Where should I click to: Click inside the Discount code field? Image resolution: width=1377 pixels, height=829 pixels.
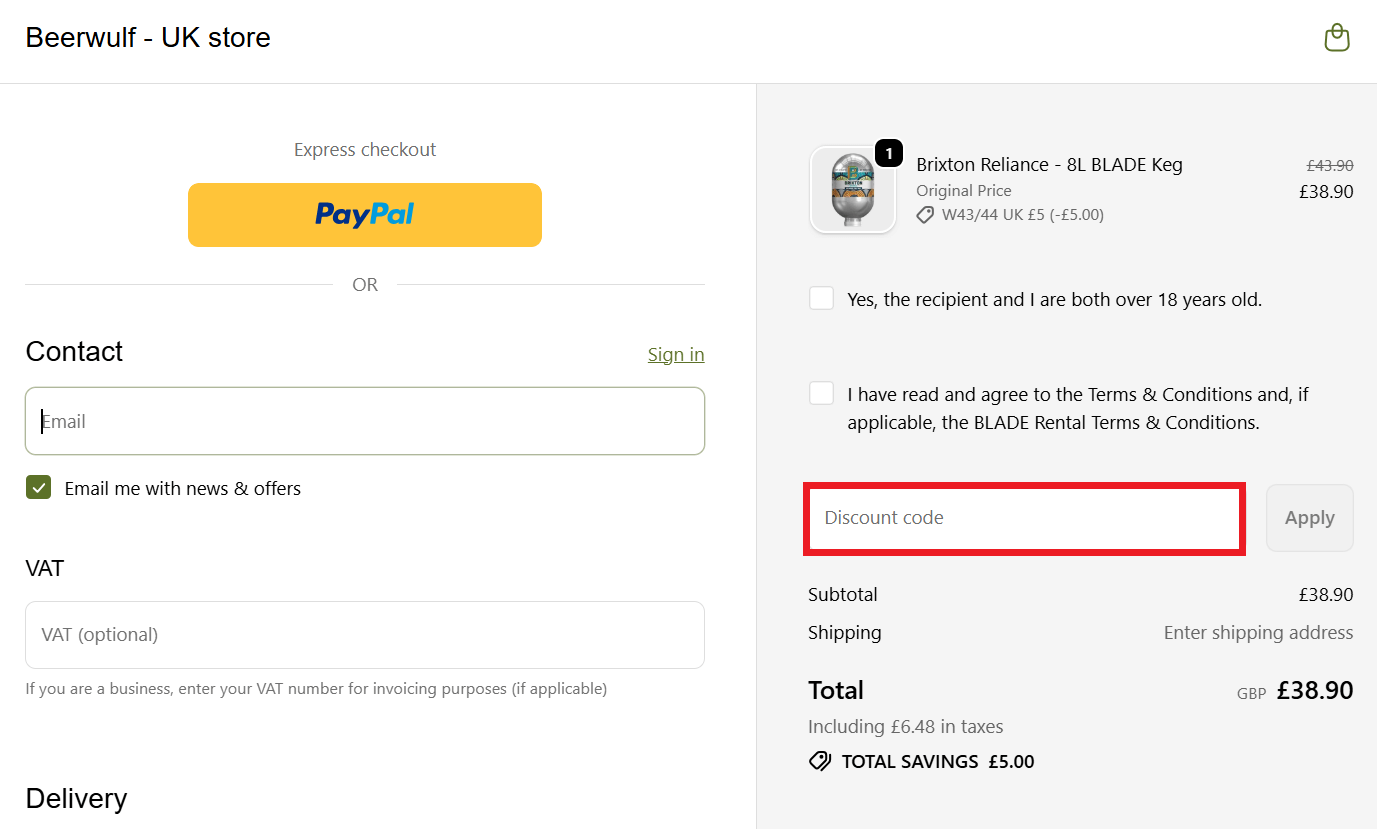[x=1024, y=517]
